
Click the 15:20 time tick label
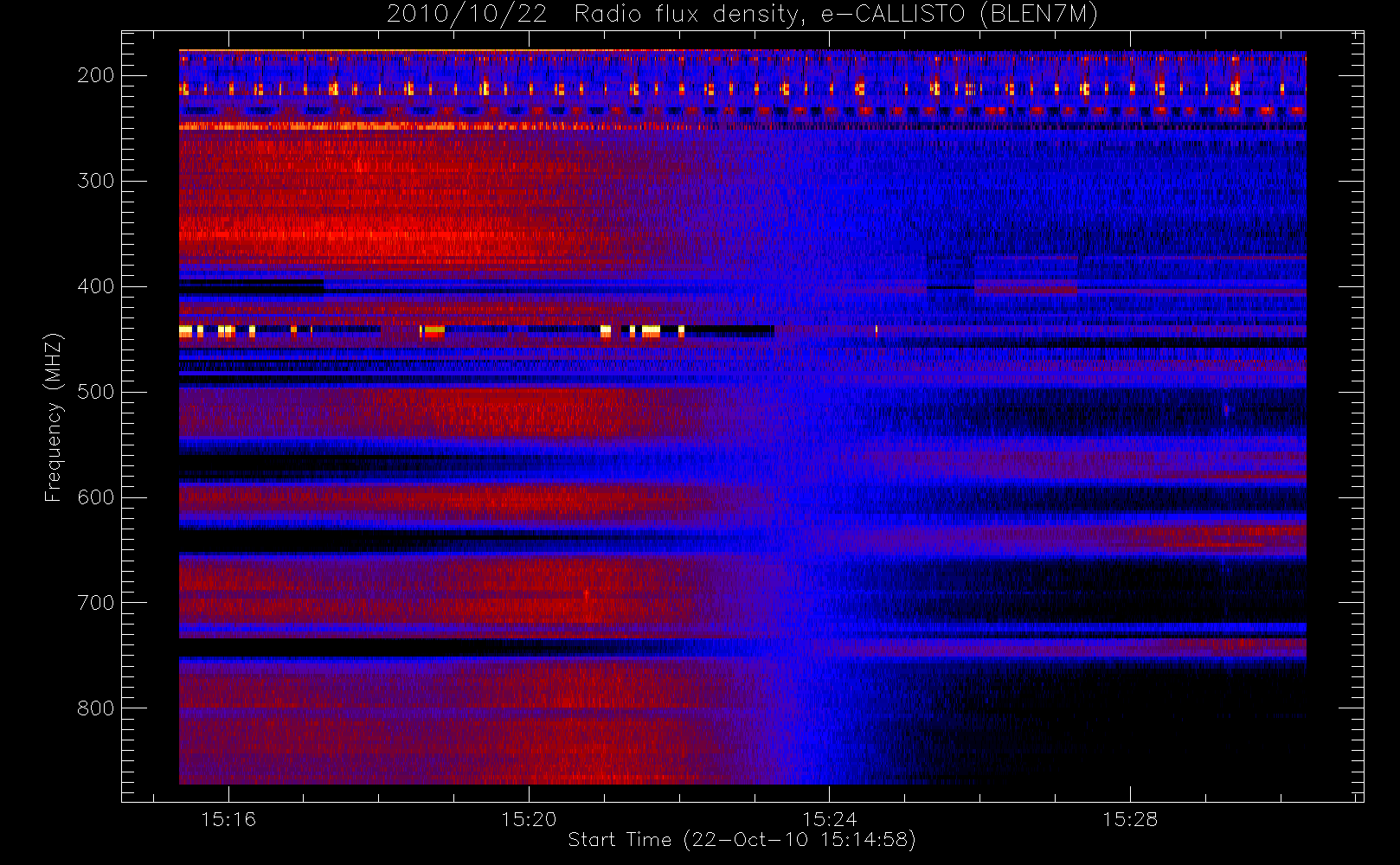point(529,819)
